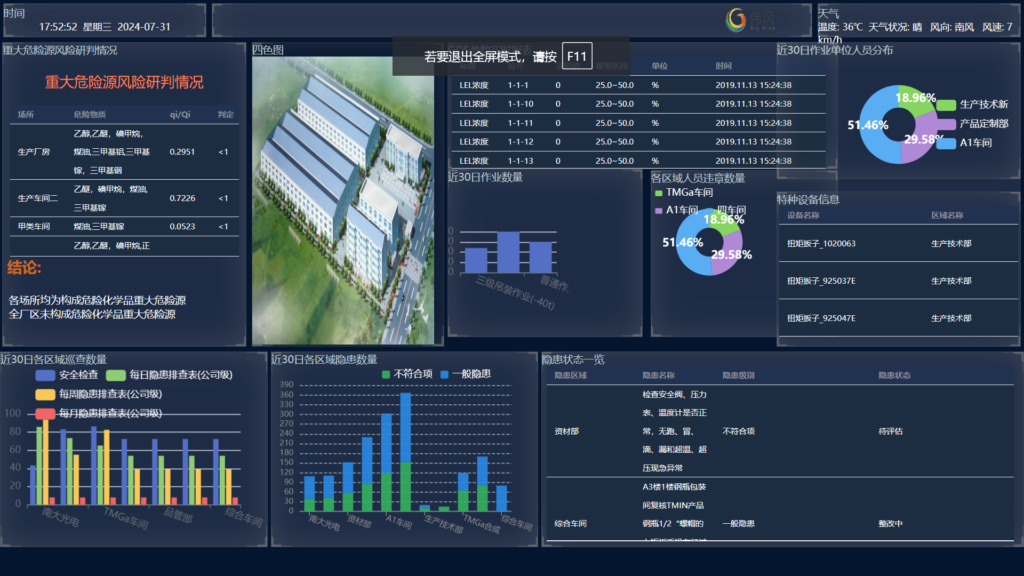Select the LEL浓度 1-1-12 row
Viewport: 1024px width, 576px height.
(638, 142)
